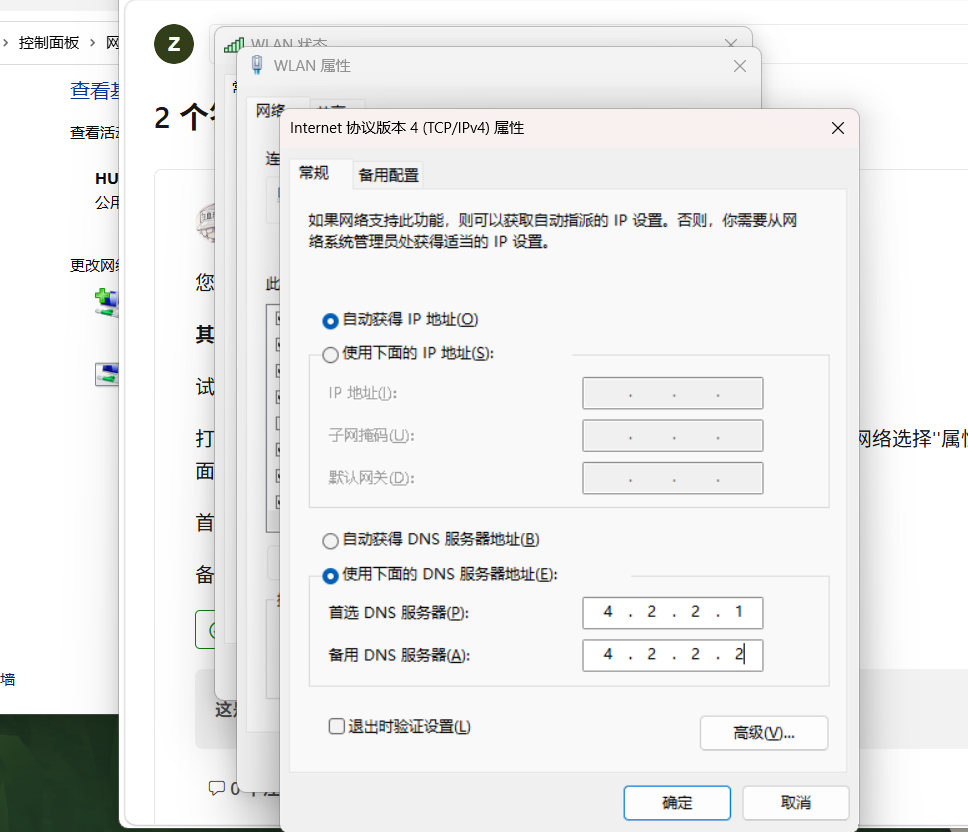Click the network setup icon under 更改网络

107,302
